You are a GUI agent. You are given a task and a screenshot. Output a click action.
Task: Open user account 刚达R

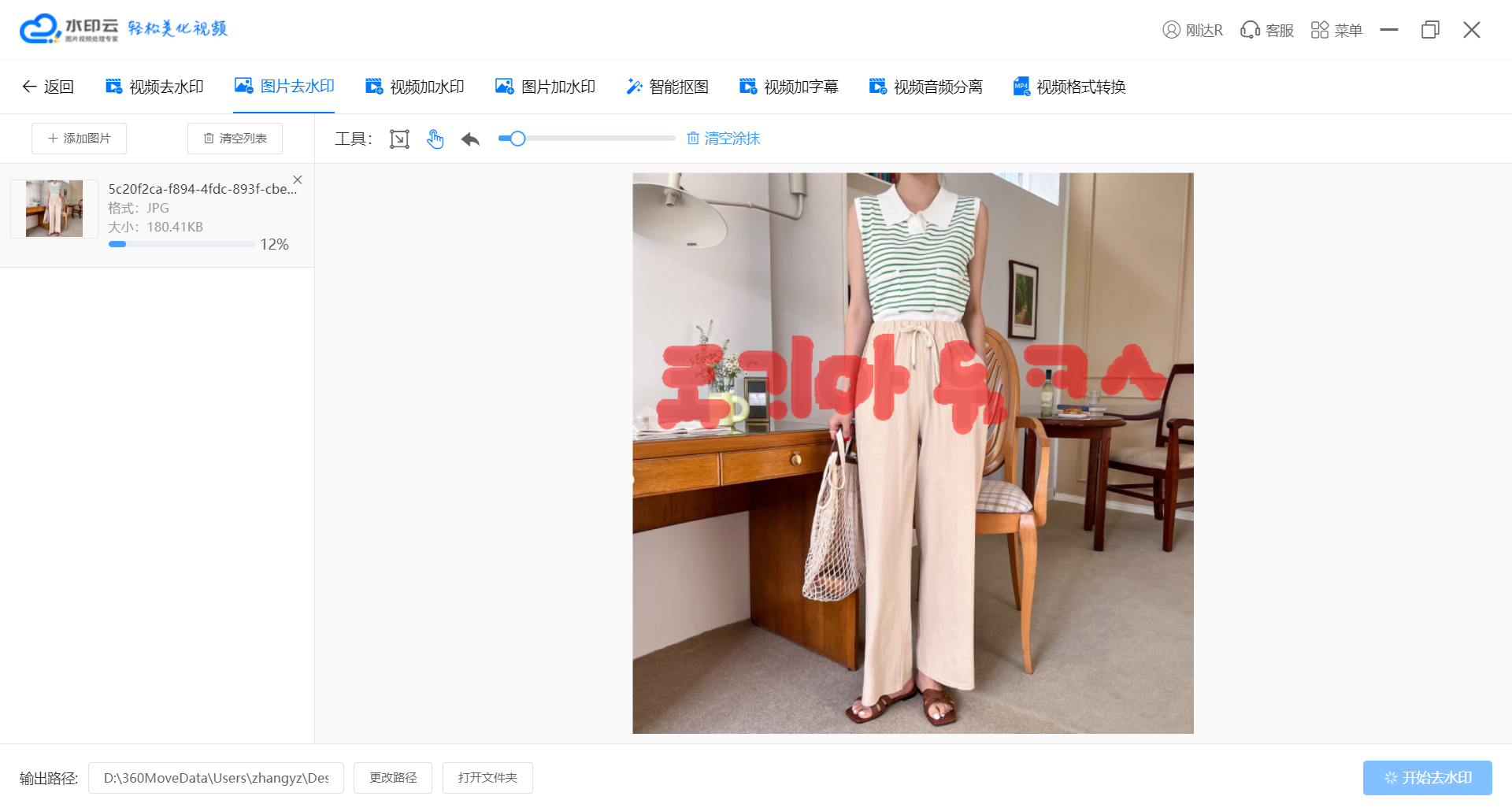pyautogui.click(x=1192, y=30)
